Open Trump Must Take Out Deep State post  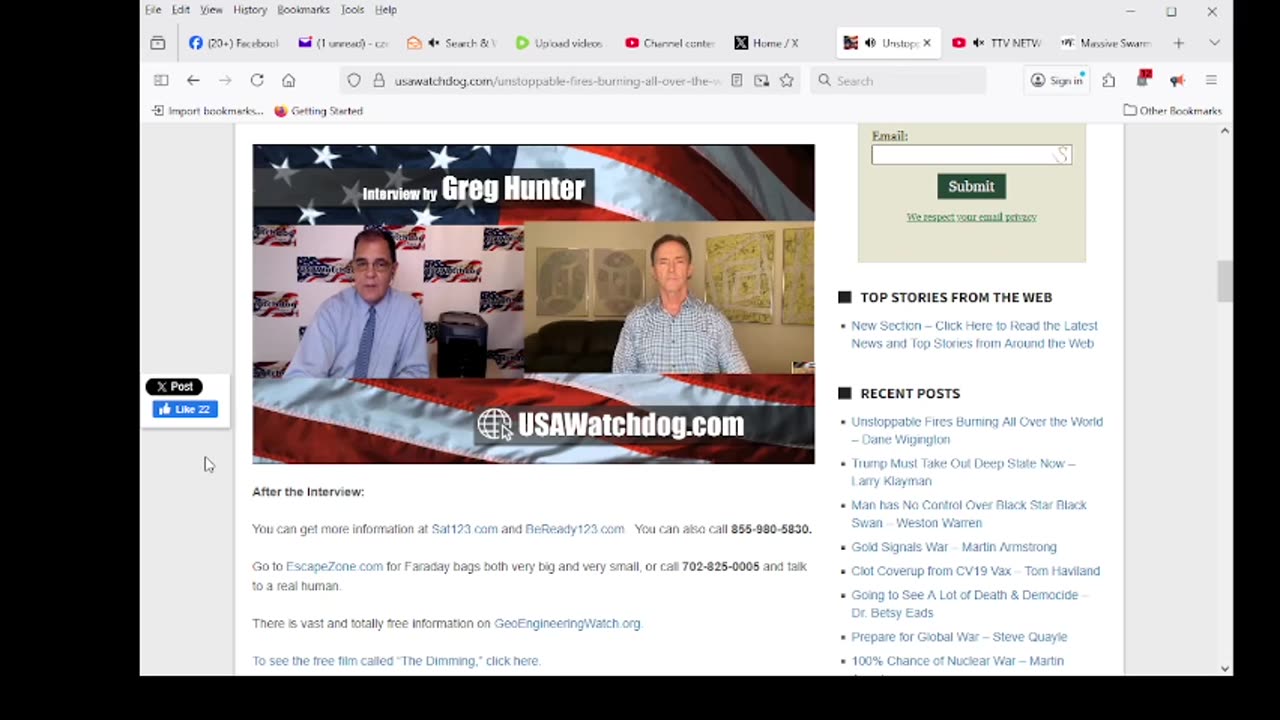[x=963, y=472]
